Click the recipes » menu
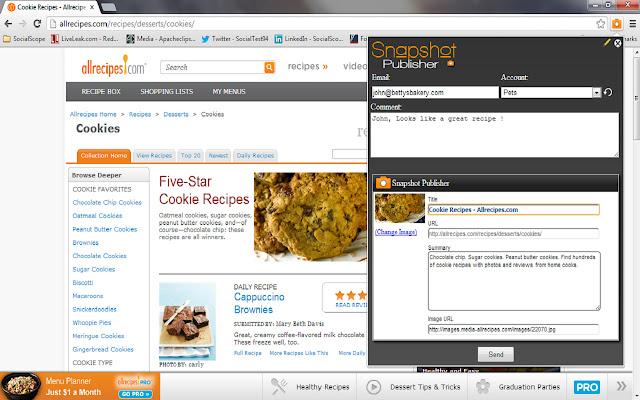640x400 pixels. (307, 66)
